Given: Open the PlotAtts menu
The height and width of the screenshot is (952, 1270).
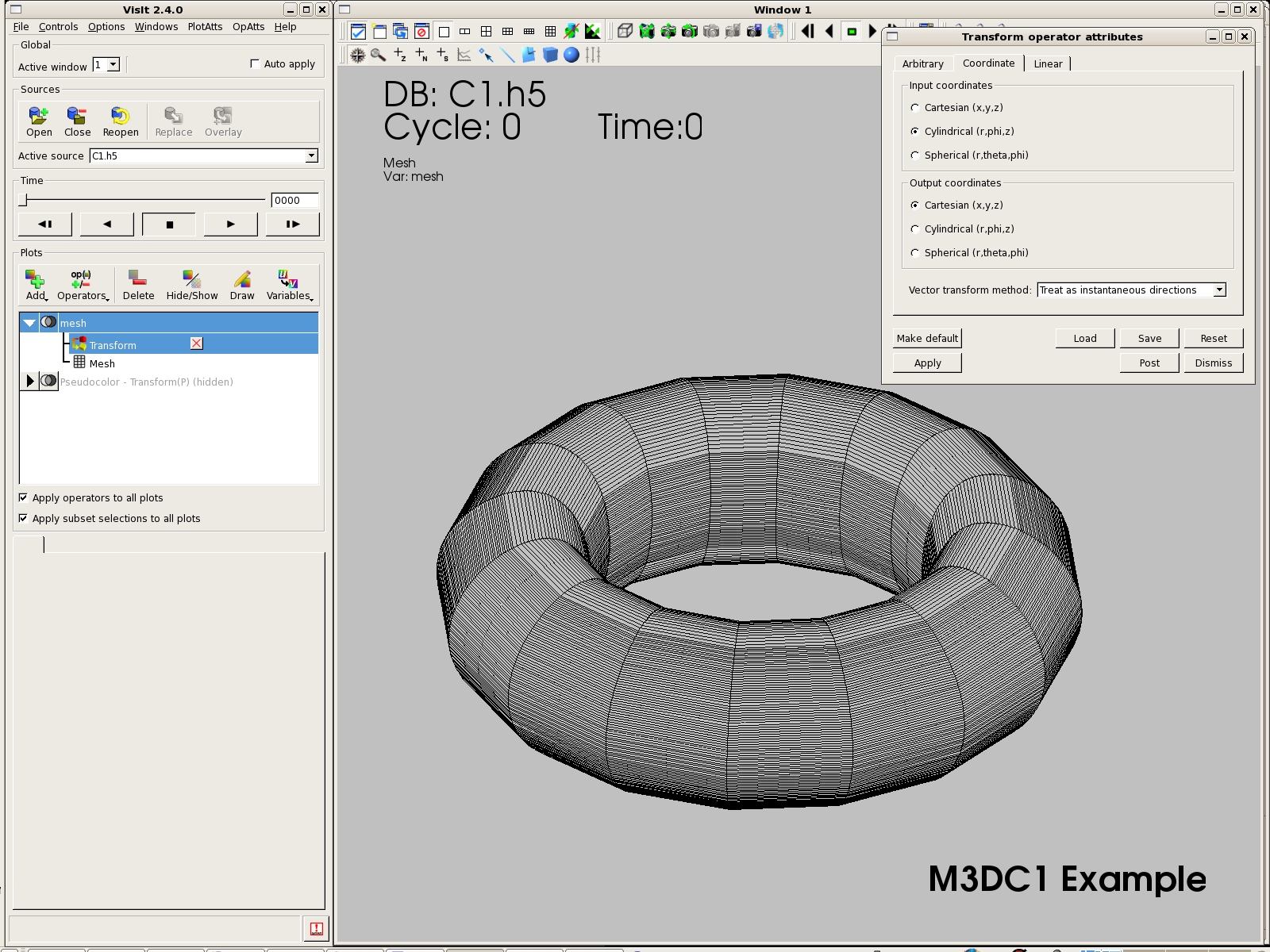Looking at the screenshot, I should click(x=205, y=26).
